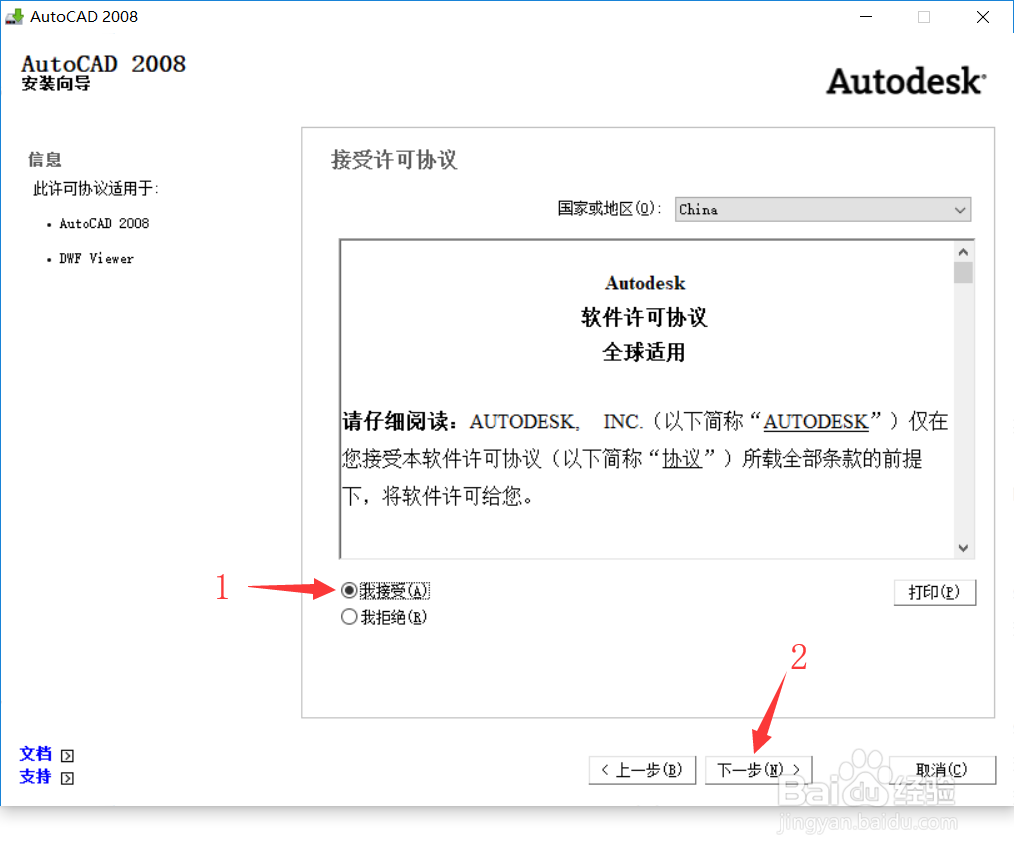This screenshot has width=1014, height=857.
Task: Click the AutoCAD 2008 bullet list item
Action: tap(104, 224)
